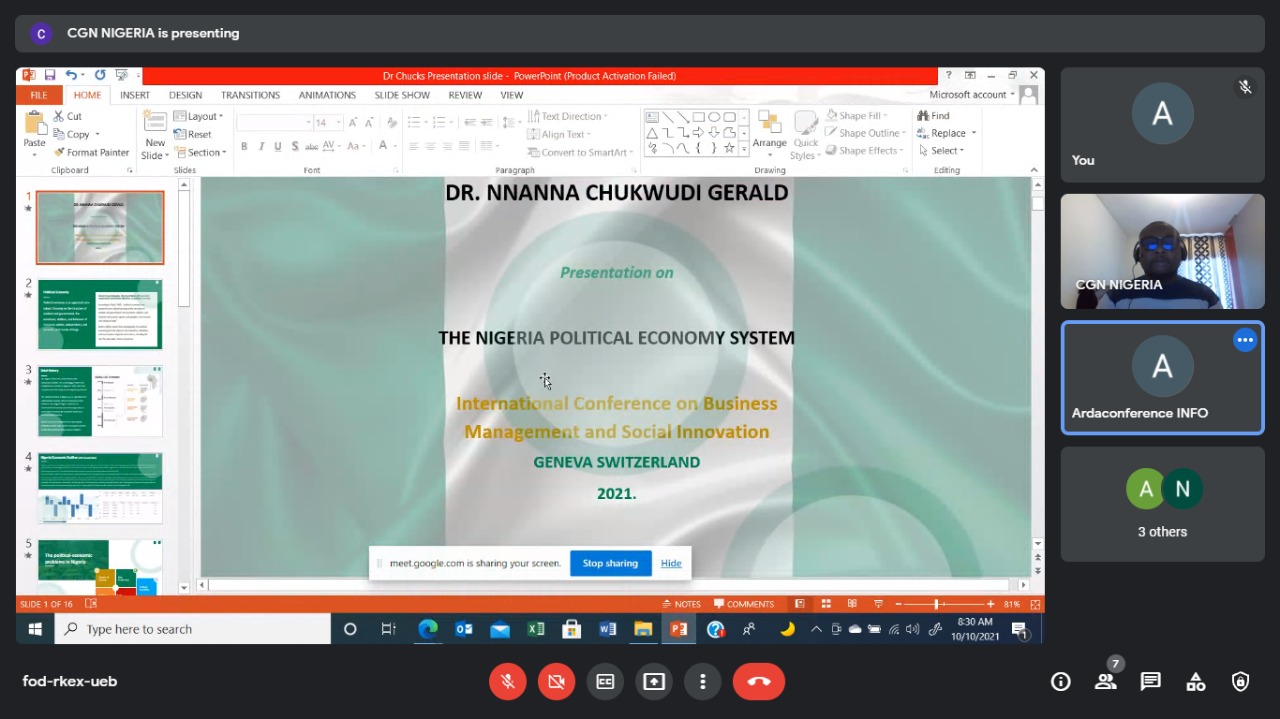
Task: Expand the Section dropdown
Action: tap(200, 152)
